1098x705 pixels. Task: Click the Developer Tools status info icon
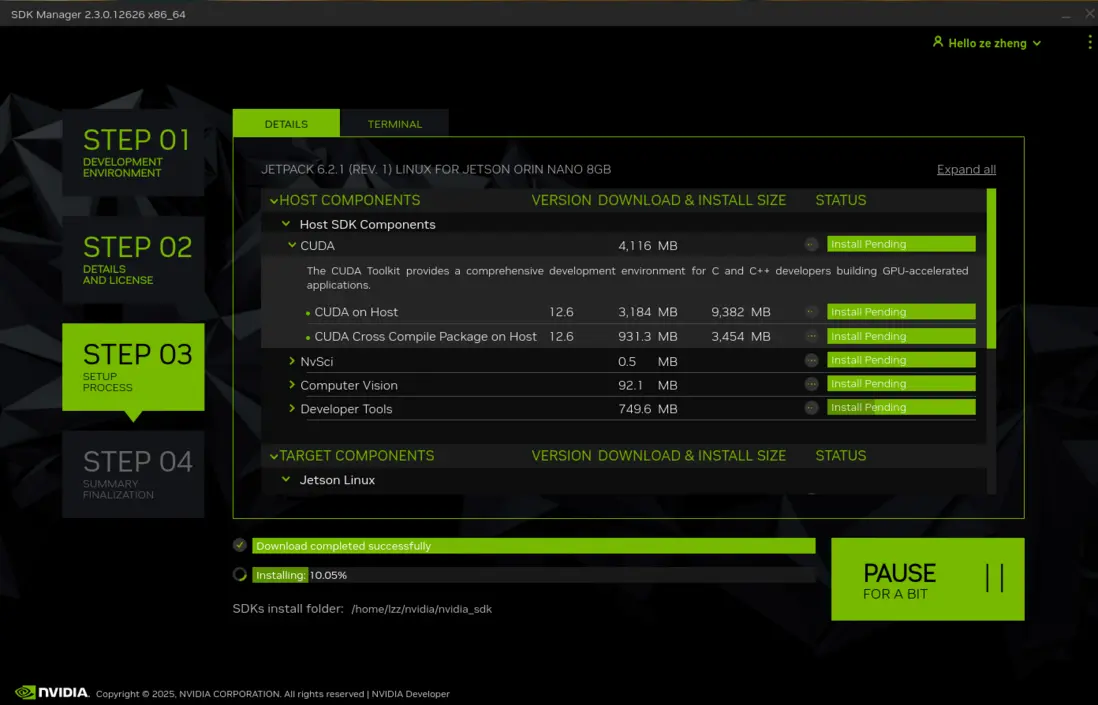pyautogui.click(x=811, y=407)
